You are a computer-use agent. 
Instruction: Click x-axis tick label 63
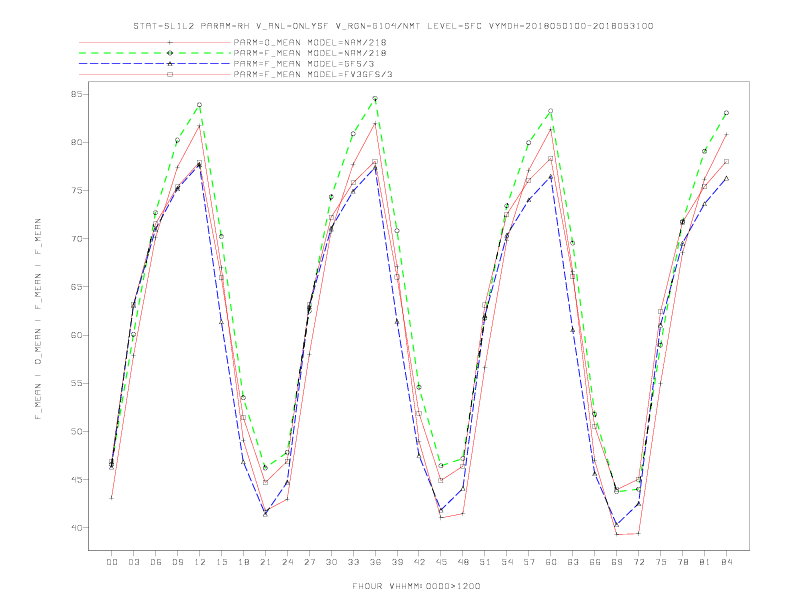coord(573,562)
